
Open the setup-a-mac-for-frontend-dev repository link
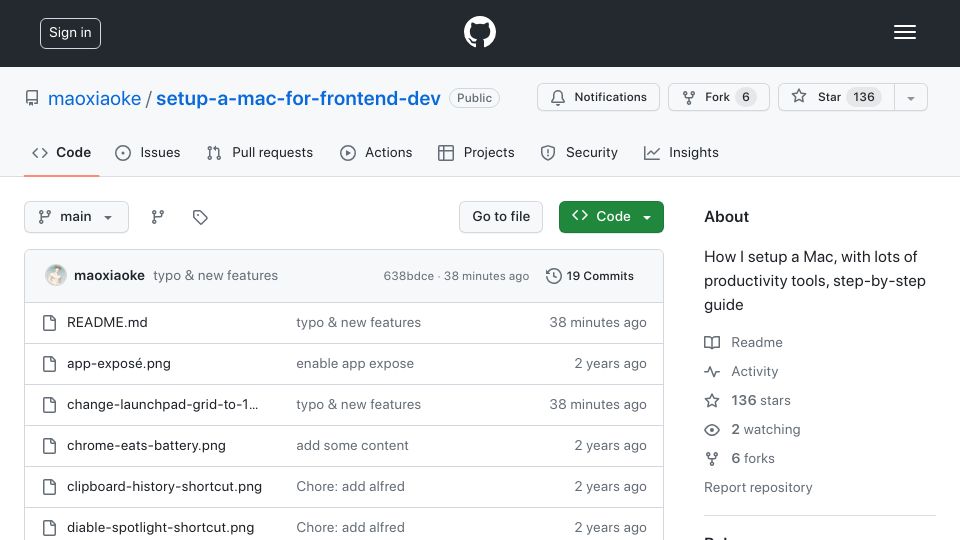coord(298,99)
